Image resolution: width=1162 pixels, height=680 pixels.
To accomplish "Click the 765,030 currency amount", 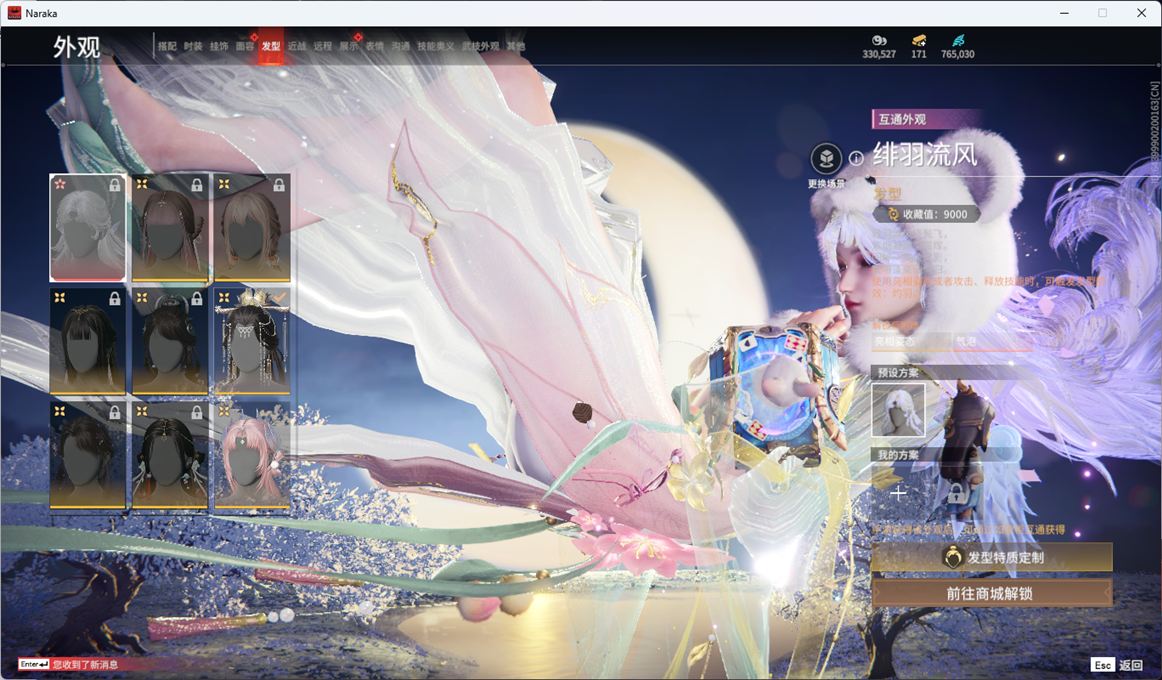I will click(957, 54).
